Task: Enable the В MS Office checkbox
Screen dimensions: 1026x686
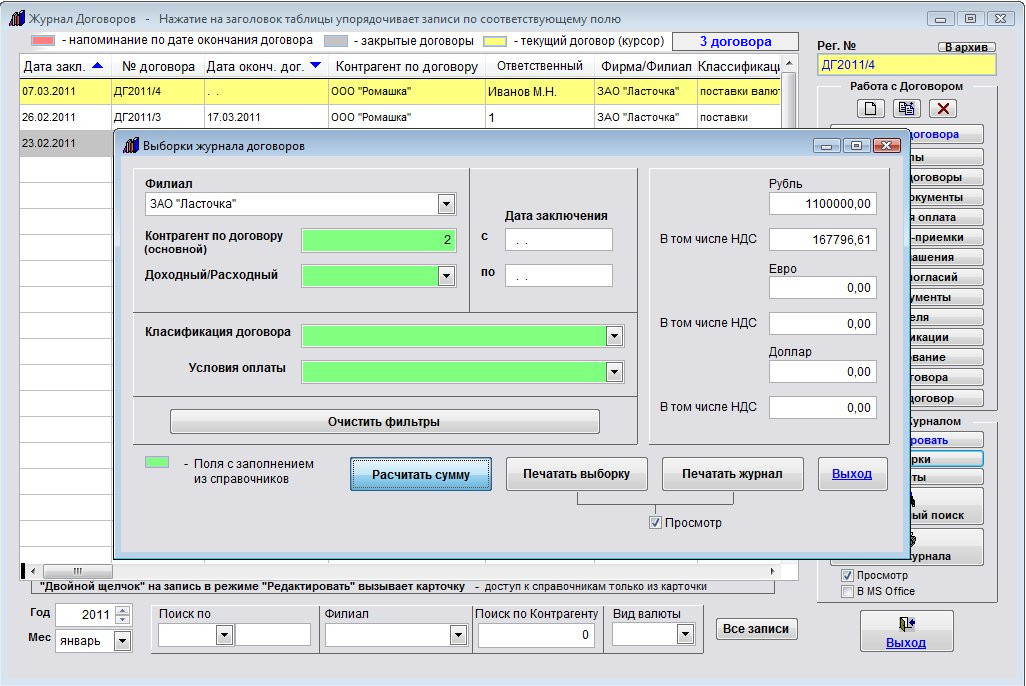Action: [x=847, y=591]
